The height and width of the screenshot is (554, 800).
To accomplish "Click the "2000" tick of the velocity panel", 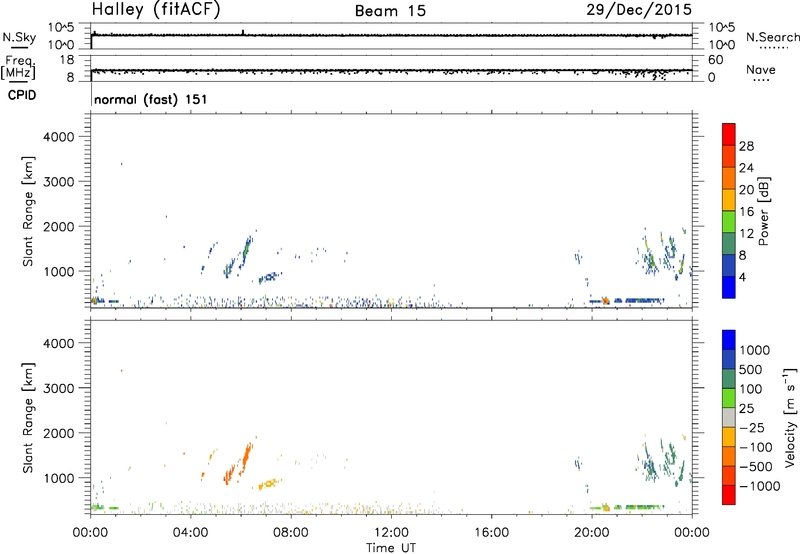I will pos(59,433).
